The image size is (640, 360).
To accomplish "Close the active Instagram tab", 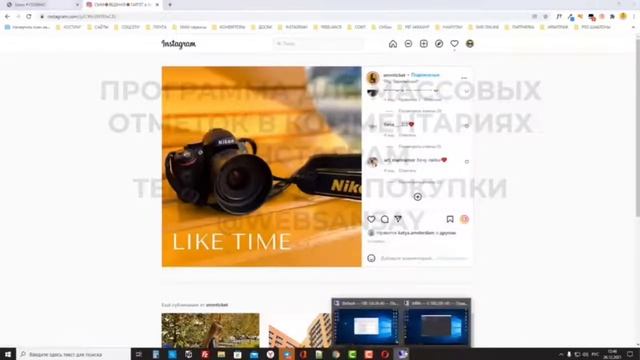I will point(157,4).
